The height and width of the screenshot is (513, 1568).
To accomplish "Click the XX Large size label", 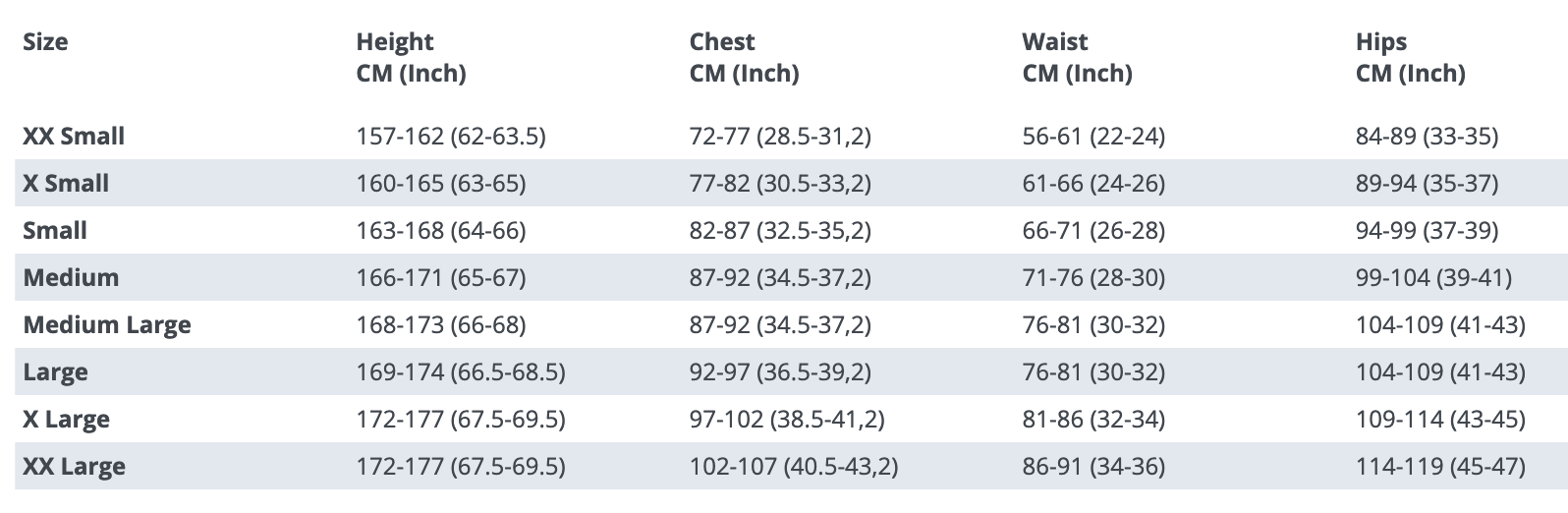I will [x=74, y=466].
